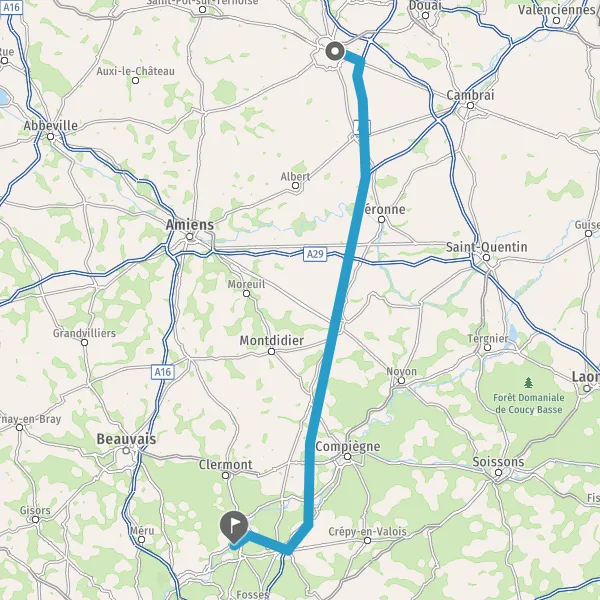Select the Compiègne city dot
This screenshot has height=600, width=600.
(347, 457)
